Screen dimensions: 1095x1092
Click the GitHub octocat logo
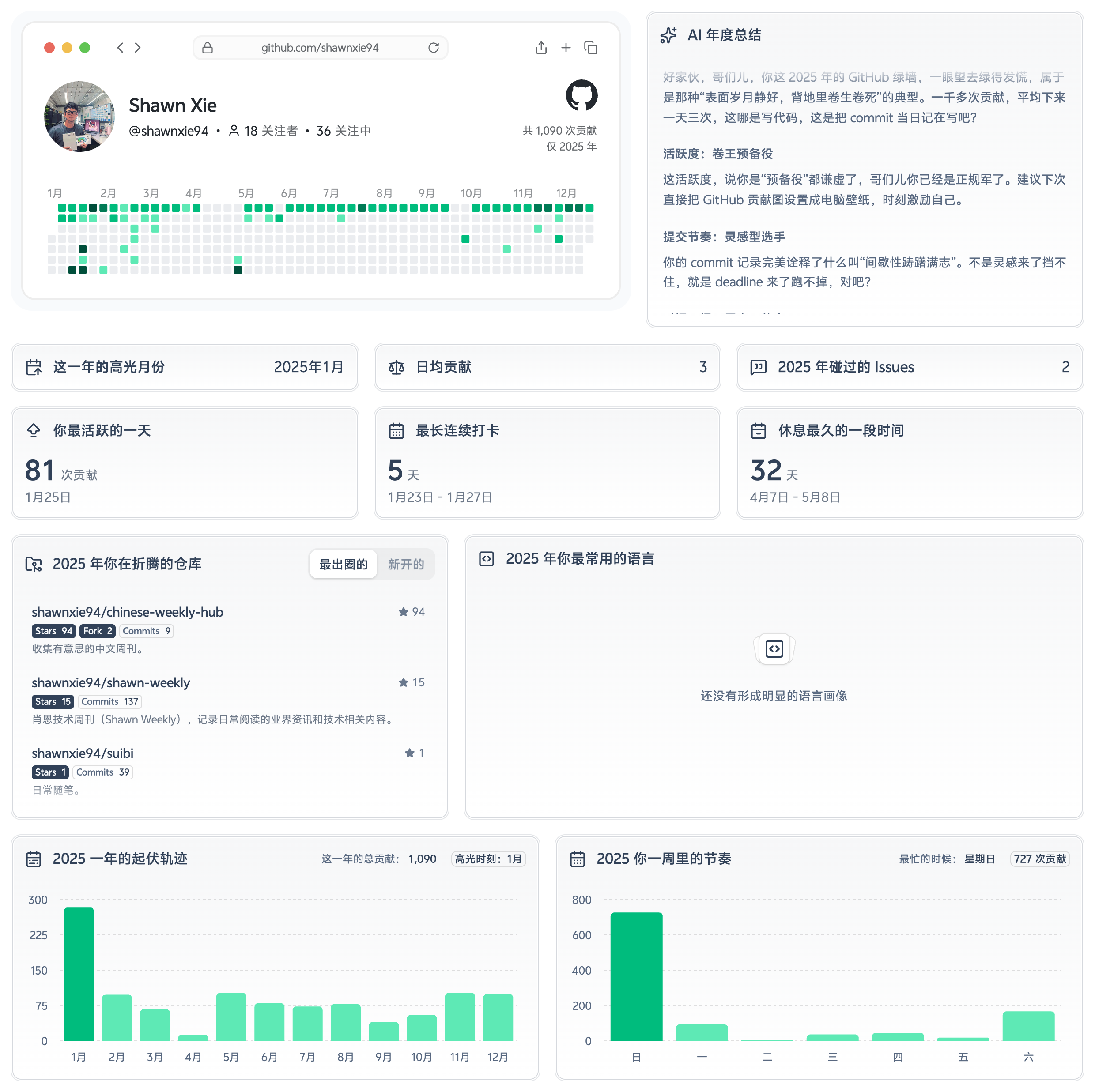coord(581,95)
